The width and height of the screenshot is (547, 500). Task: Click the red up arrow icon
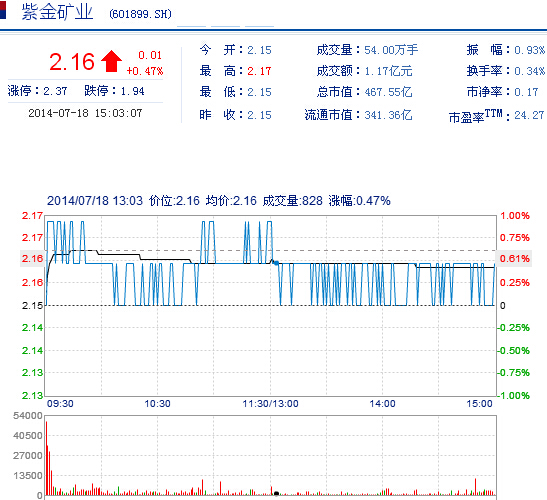click(x=111, y=61)
